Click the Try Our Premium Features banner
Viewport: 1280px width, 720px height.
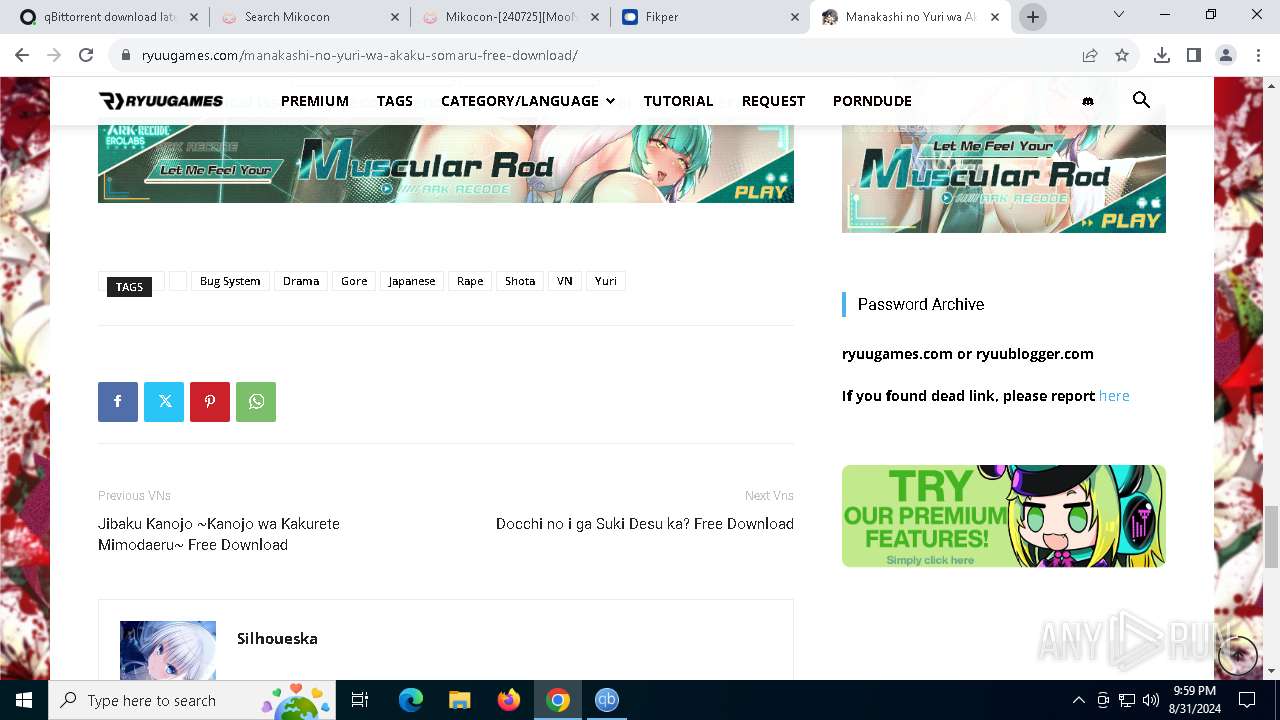tap(1003, 516)
